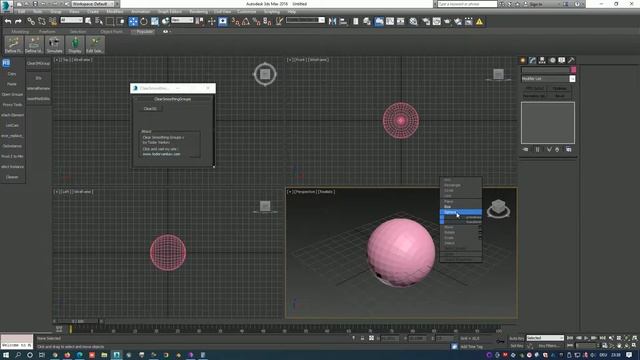Click the Define Idle Areas ribbon button
Image resolution: width=640 pixels, height=360 pixels.
click(34, 44)
